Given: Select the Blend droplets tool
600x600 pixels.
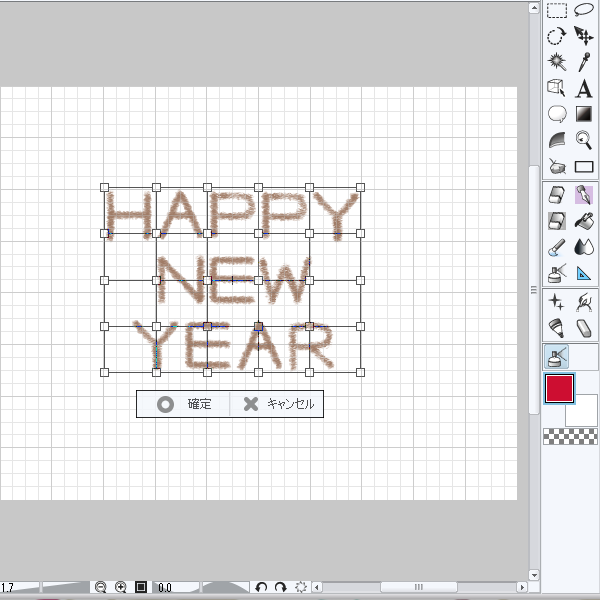Looking at the screenshot, I should [x=584, y=247].
